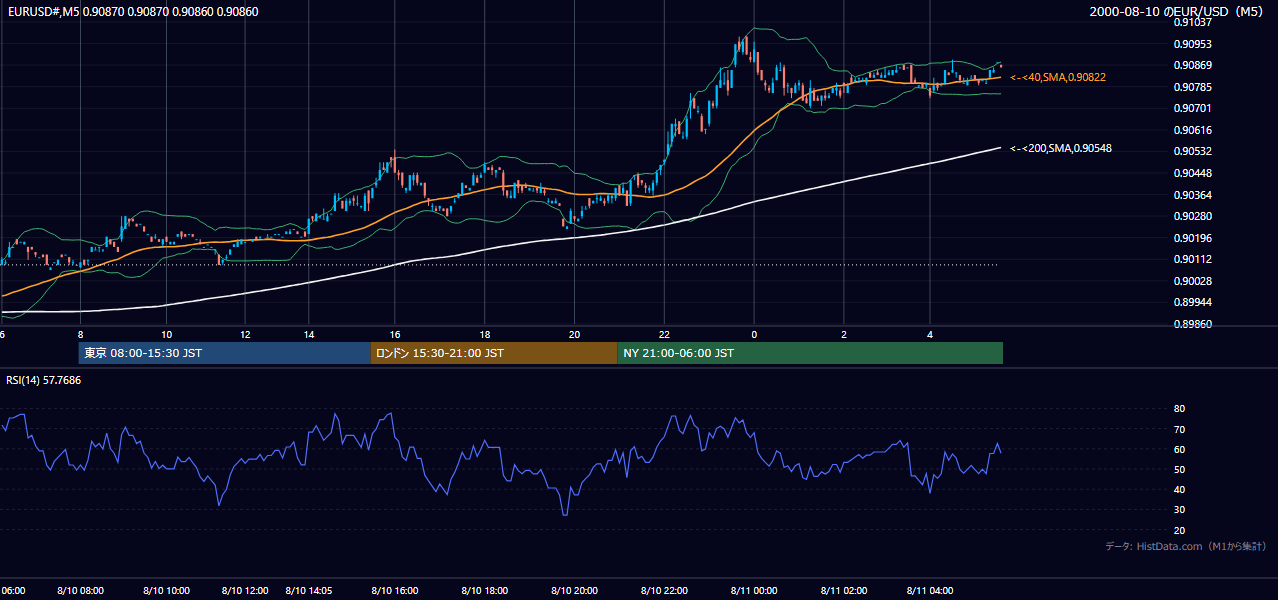Click the hour 22 label under price chart
The height and width of the screenshot is (600, 1278).
pos(665,334)
